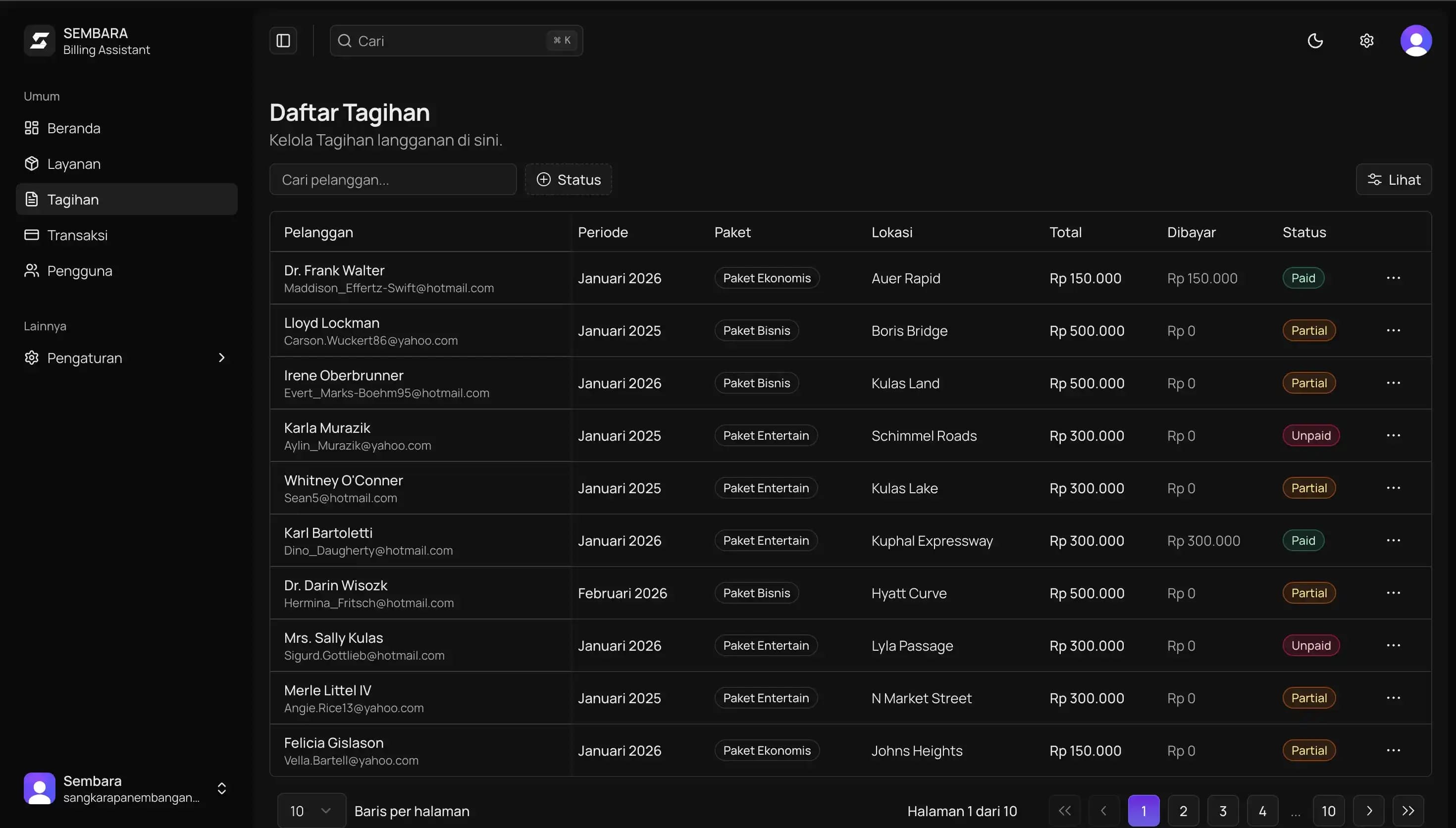Go to the next page arrow
The width and height of the screenshot is (1456, 828).
tap(1368, 811)
